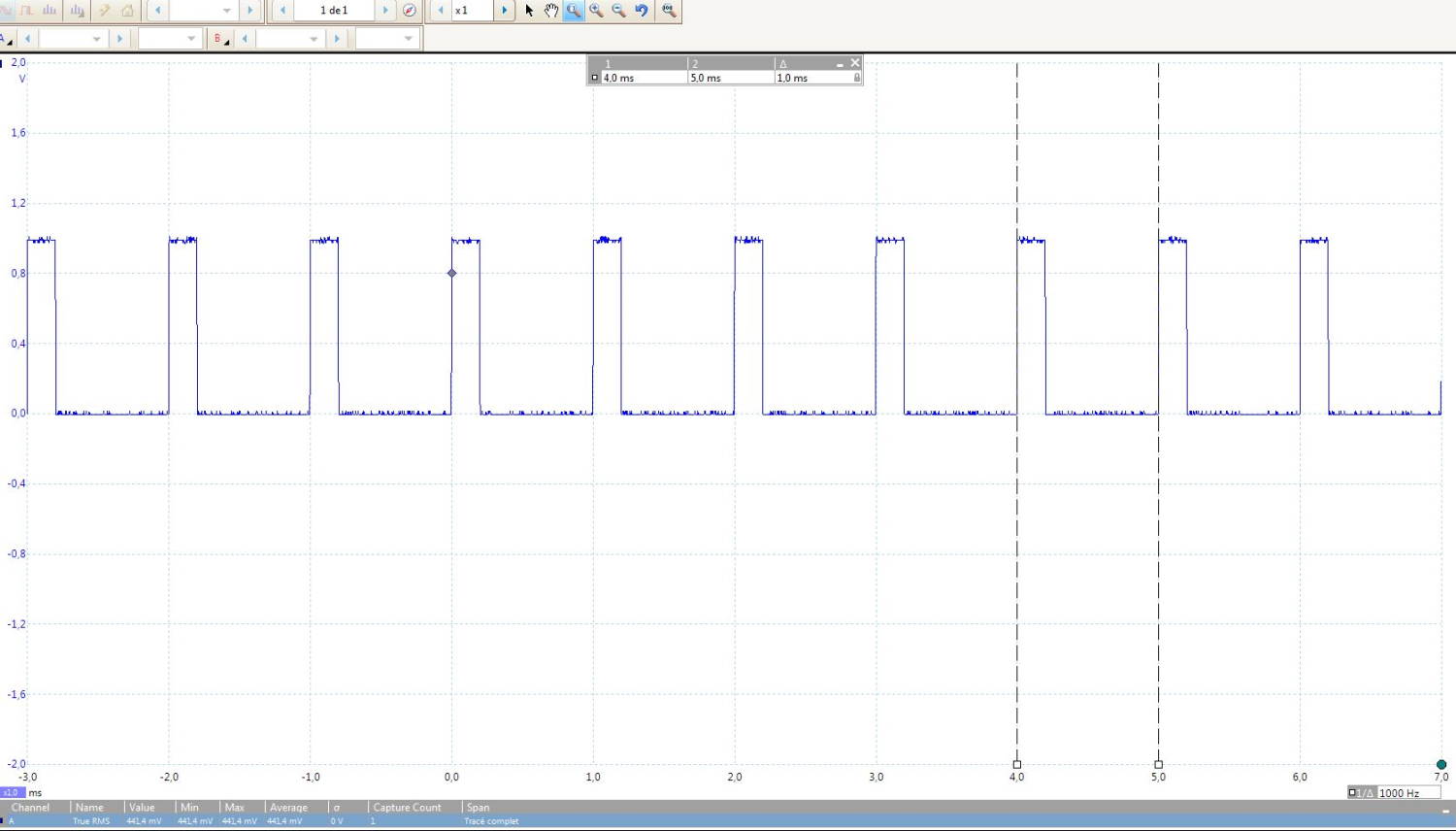Activate the hand pan tool
The width and height of the screenshot is (1456, 831).
pyautogui.click(x=550, y=11)
